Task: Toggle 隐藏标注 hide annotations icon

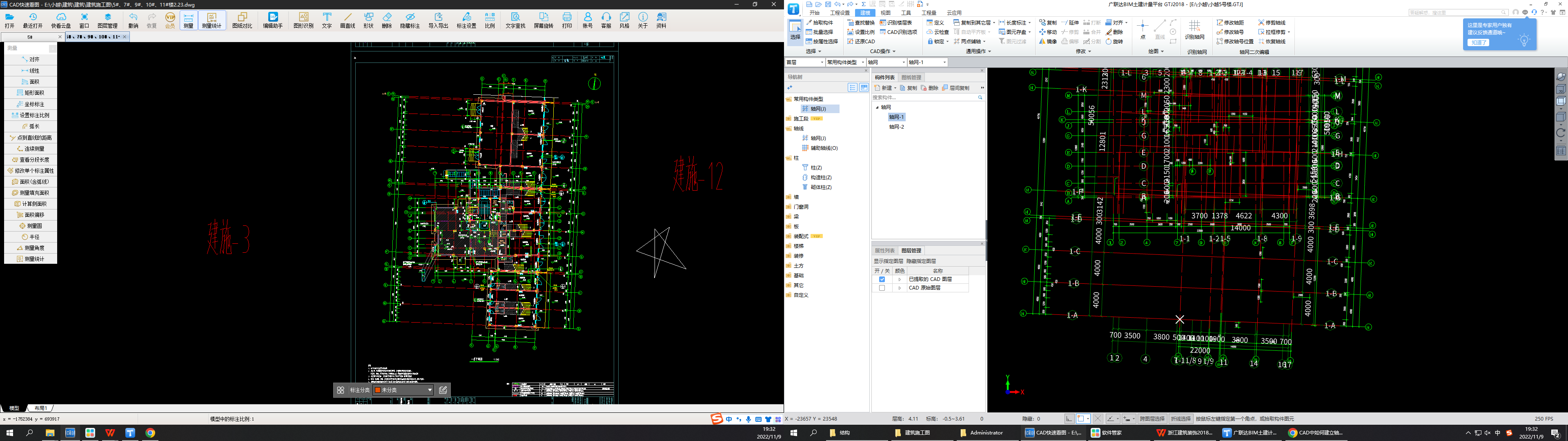Action: [410, 20]
